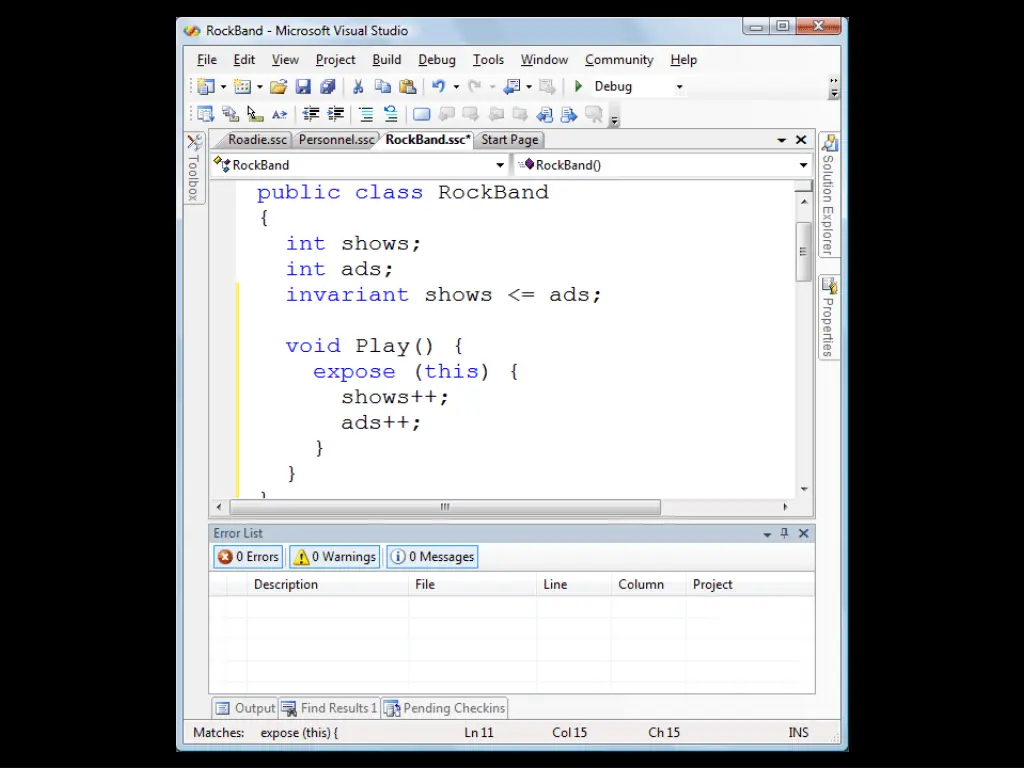
Task: Open the Undo history dropdown arrow
Action: click(x=456, y=87)
